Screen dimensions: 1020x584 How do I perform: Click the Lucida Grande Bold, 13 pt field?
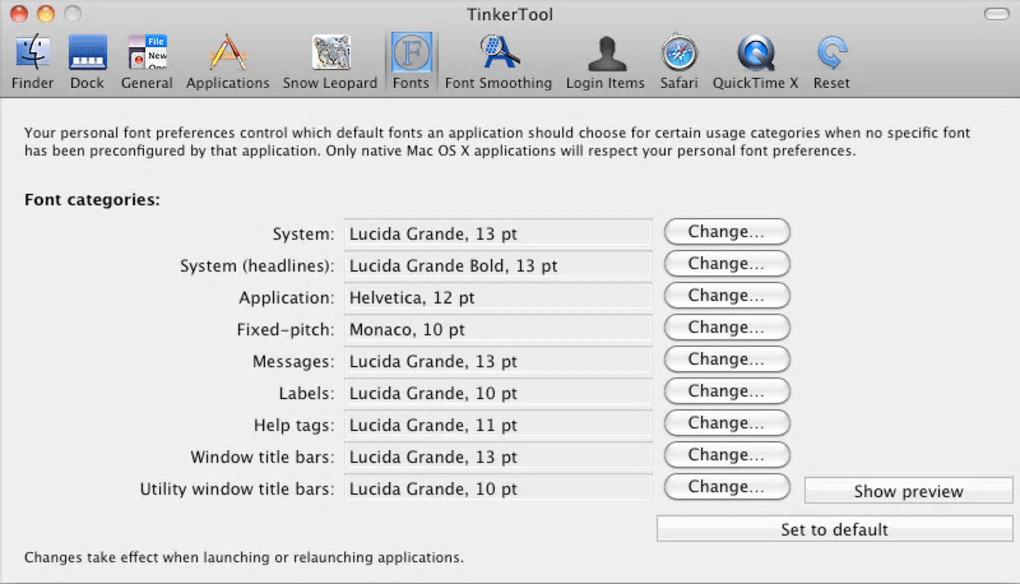(x=498, y=265)
